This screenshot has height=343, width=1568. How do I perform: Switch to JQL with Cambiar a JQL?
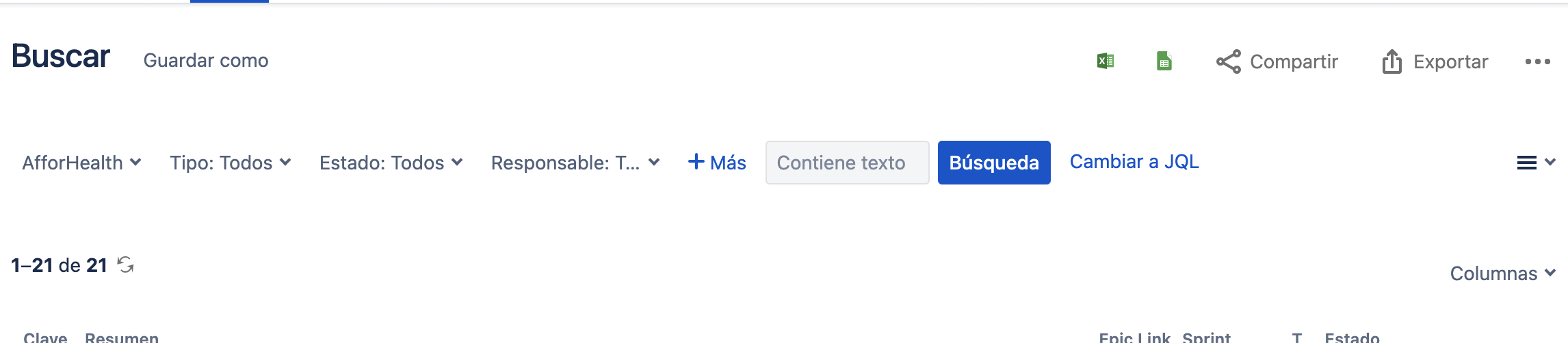pos(1134,162)
